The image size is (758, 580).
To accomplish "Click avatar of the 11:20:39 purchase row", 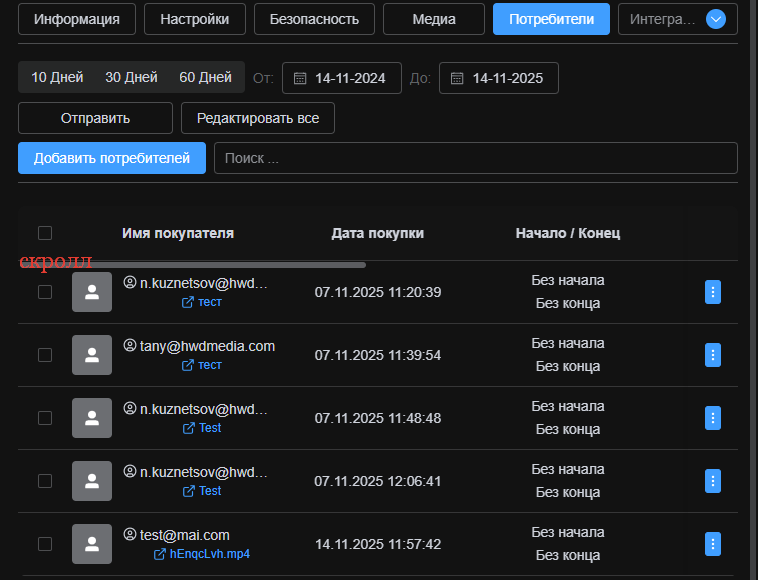I will (x=92, y=292).
